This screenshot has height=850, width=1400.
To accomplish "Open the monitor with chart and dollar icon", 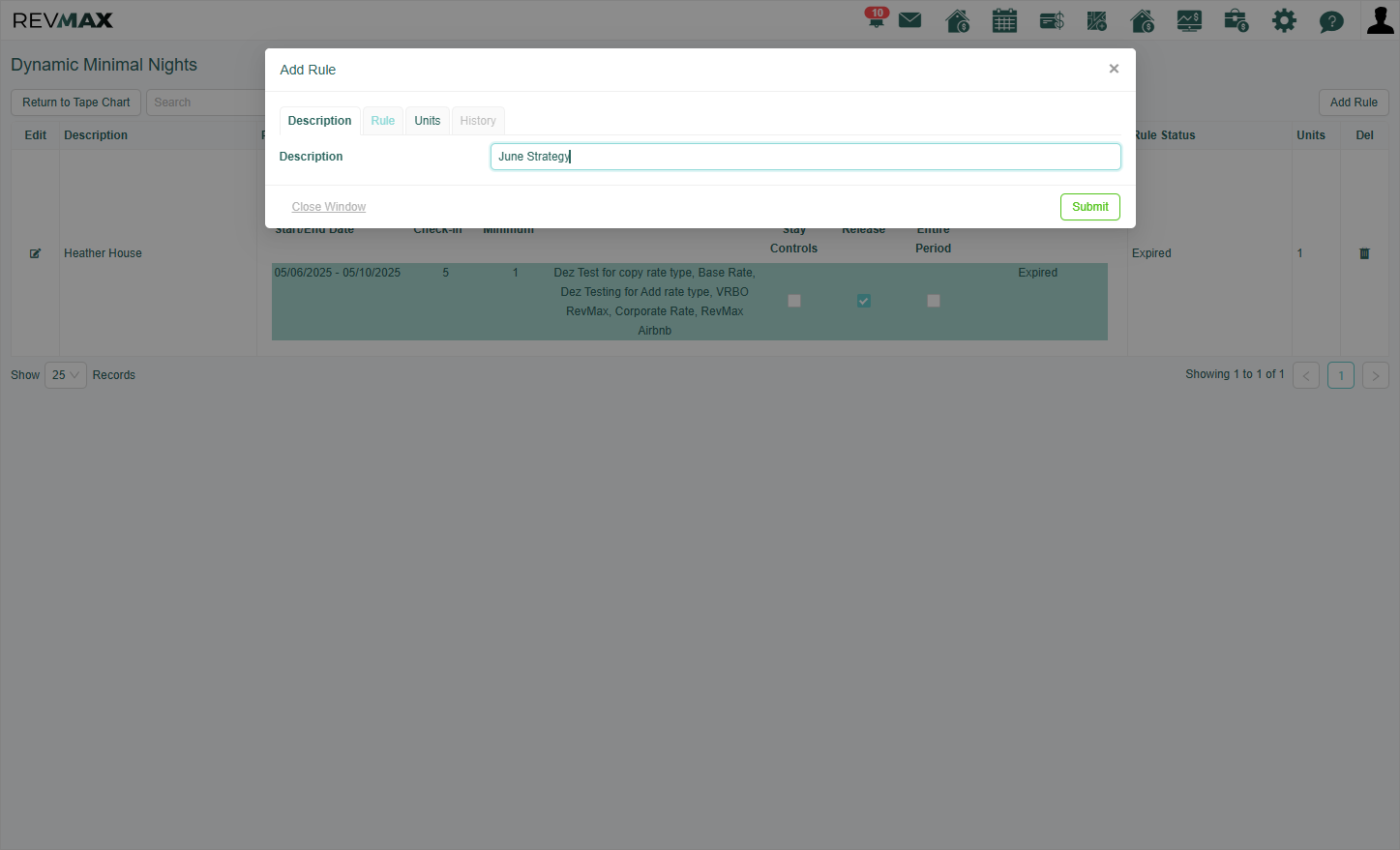I will tap(1189, 20).
